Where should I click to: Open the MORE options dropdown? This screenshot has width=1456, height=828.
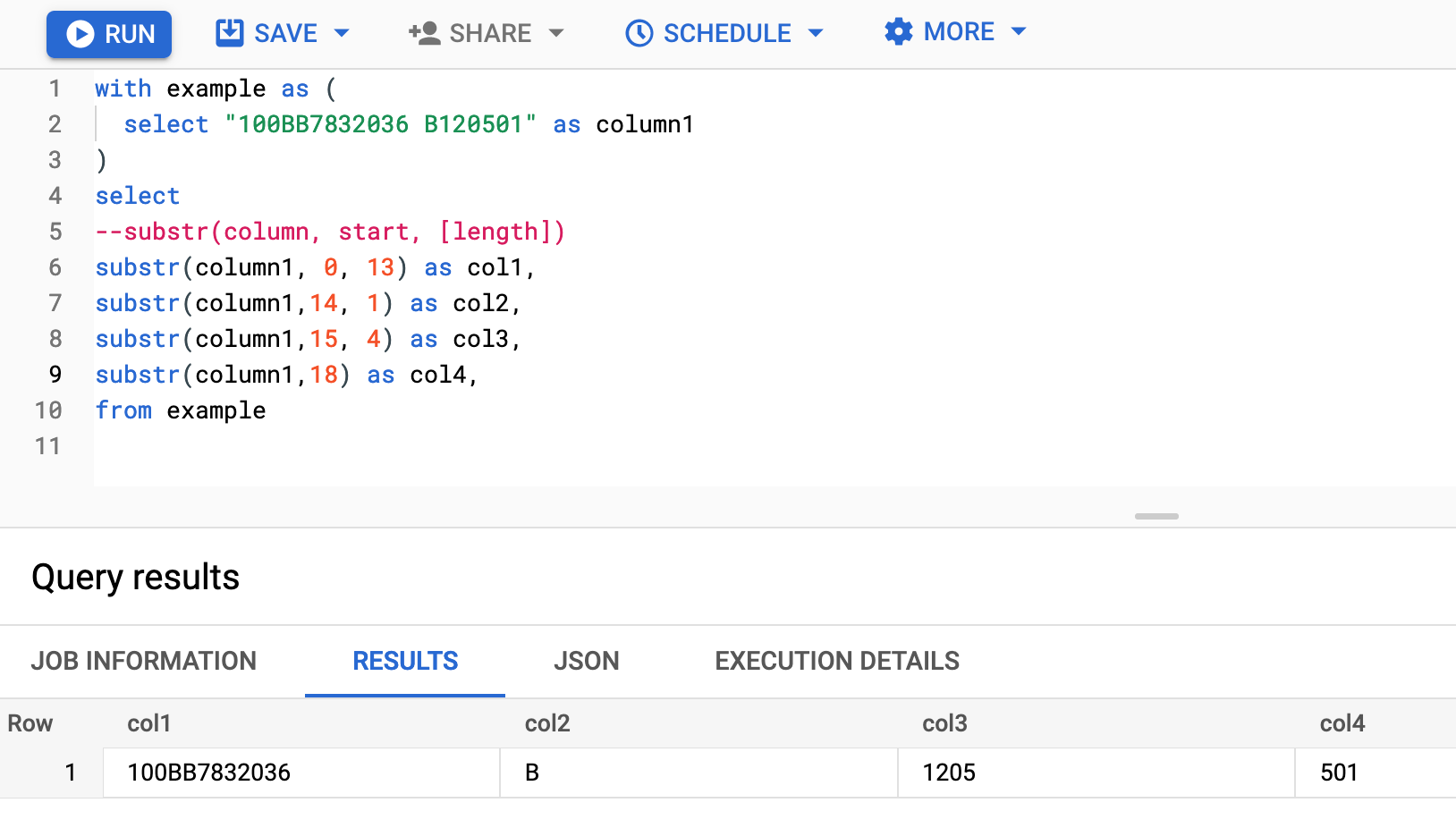click(x=1019, y=31)
